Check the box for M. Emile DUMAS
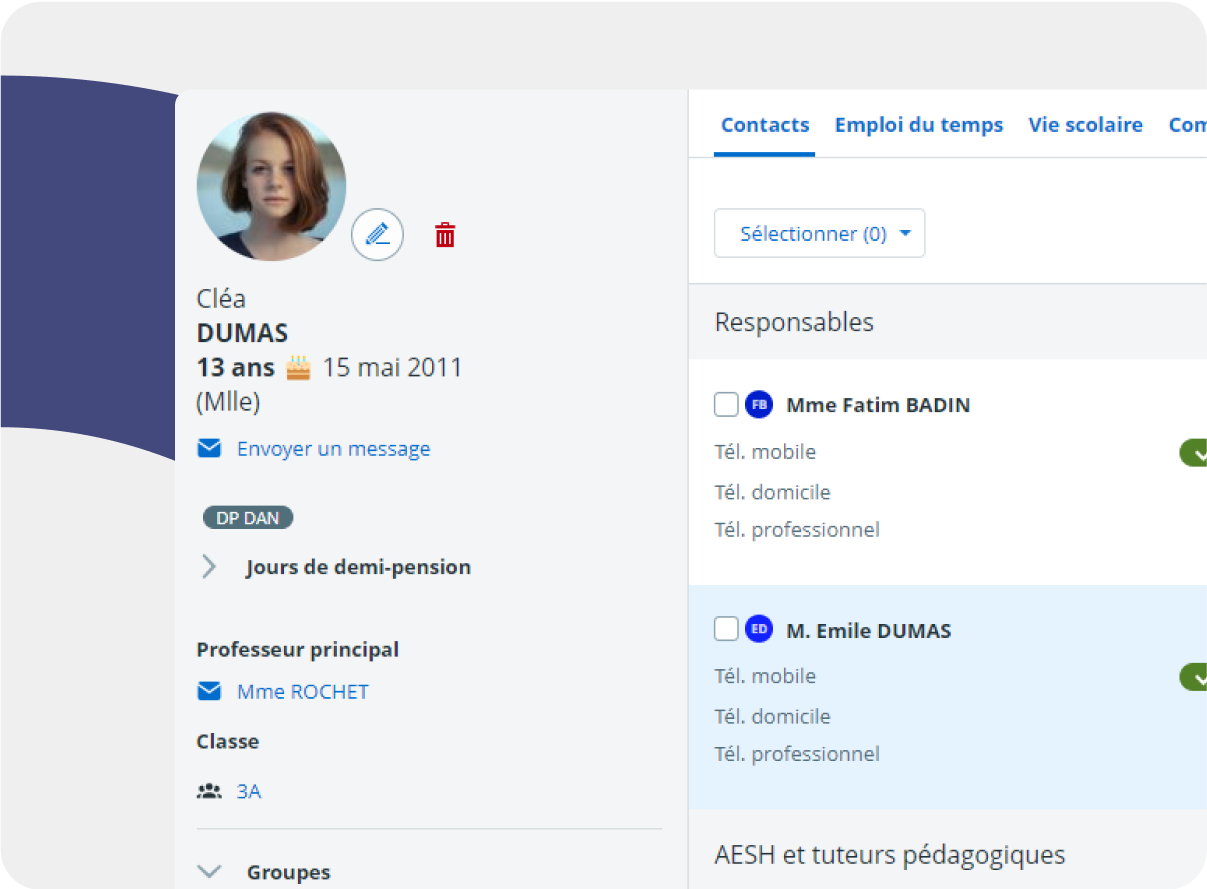The image size is (1207, 889). [726, 629]
